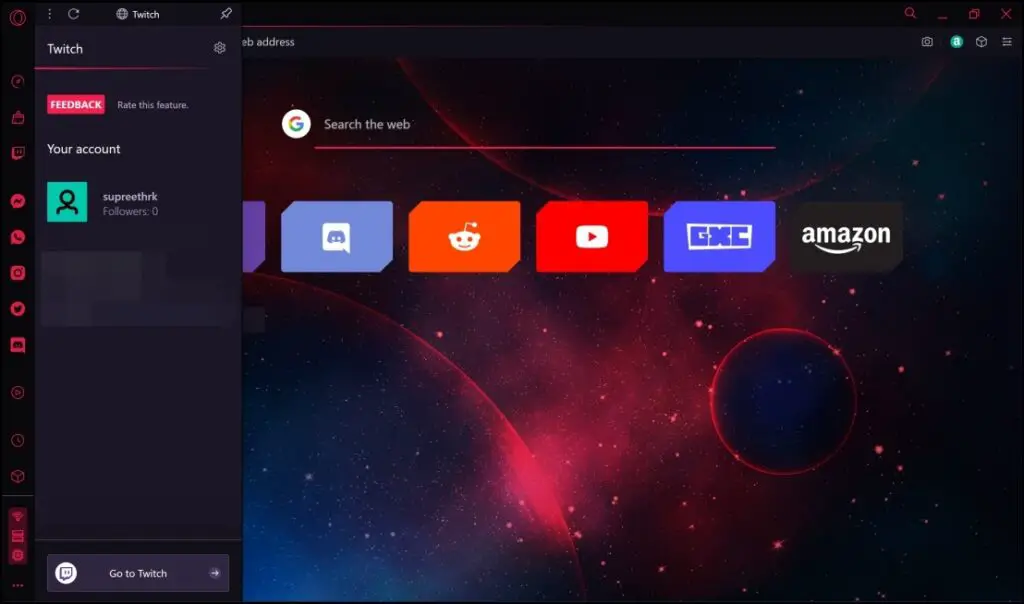Click the Twitch icon in the sidebar
This screenshot has width=1024, height=604.
pyautogui.click(x=18, y=153)
